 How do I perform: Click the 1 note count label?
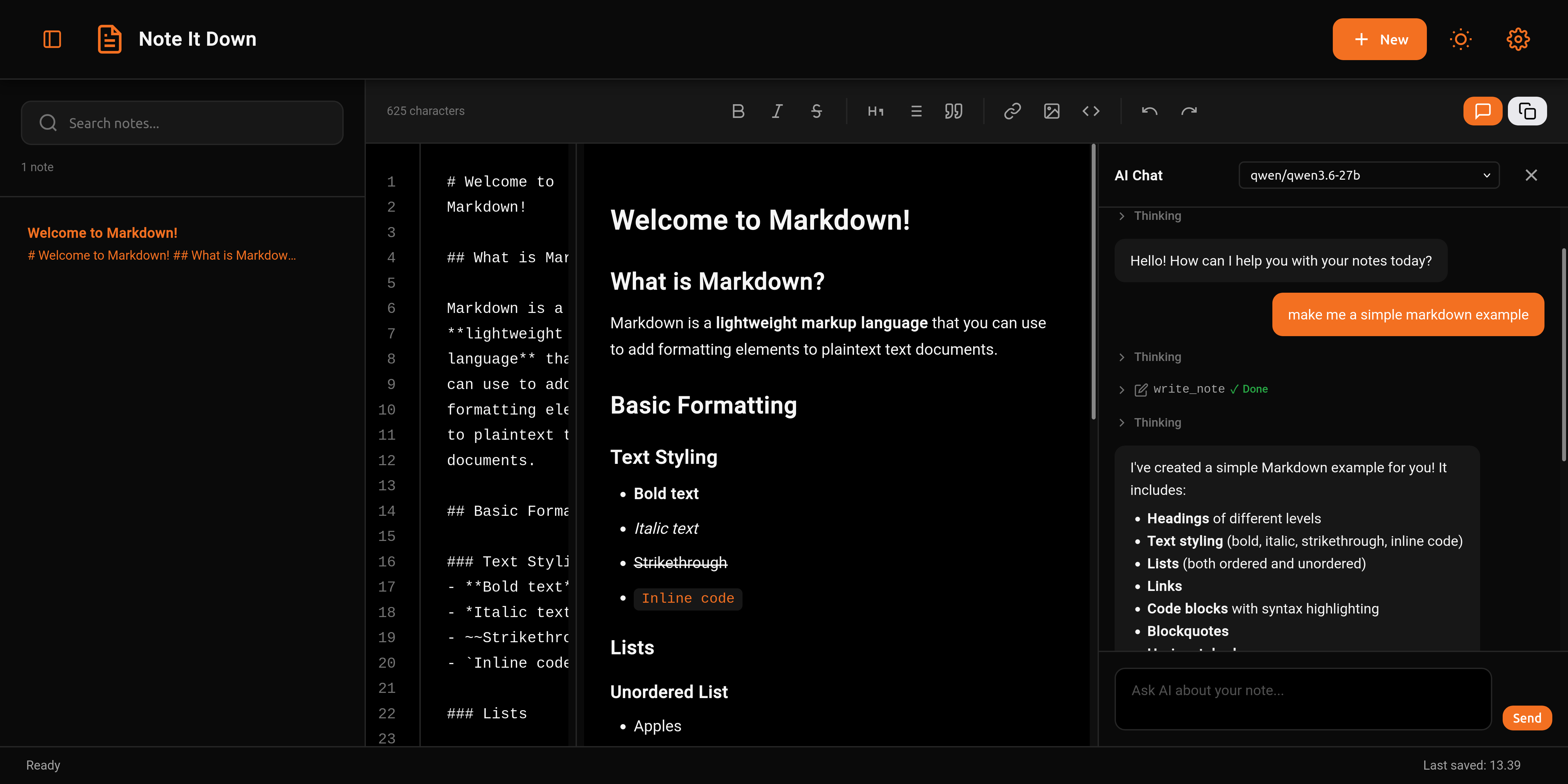(x=37, y=167)
